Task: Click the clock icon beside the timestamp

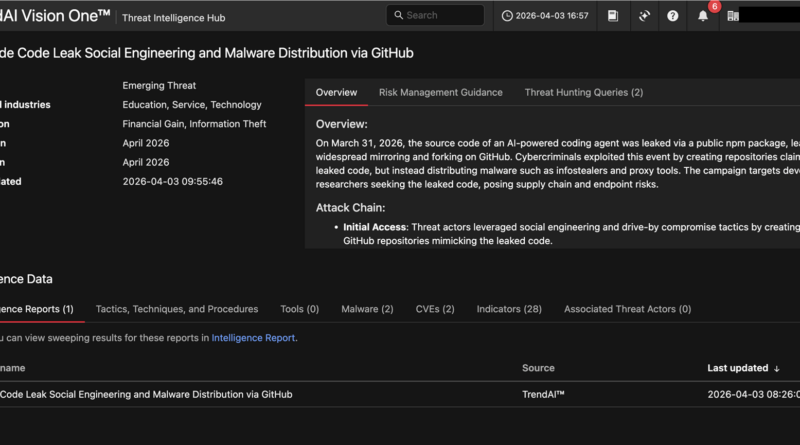Action: (x=507, y=16)
